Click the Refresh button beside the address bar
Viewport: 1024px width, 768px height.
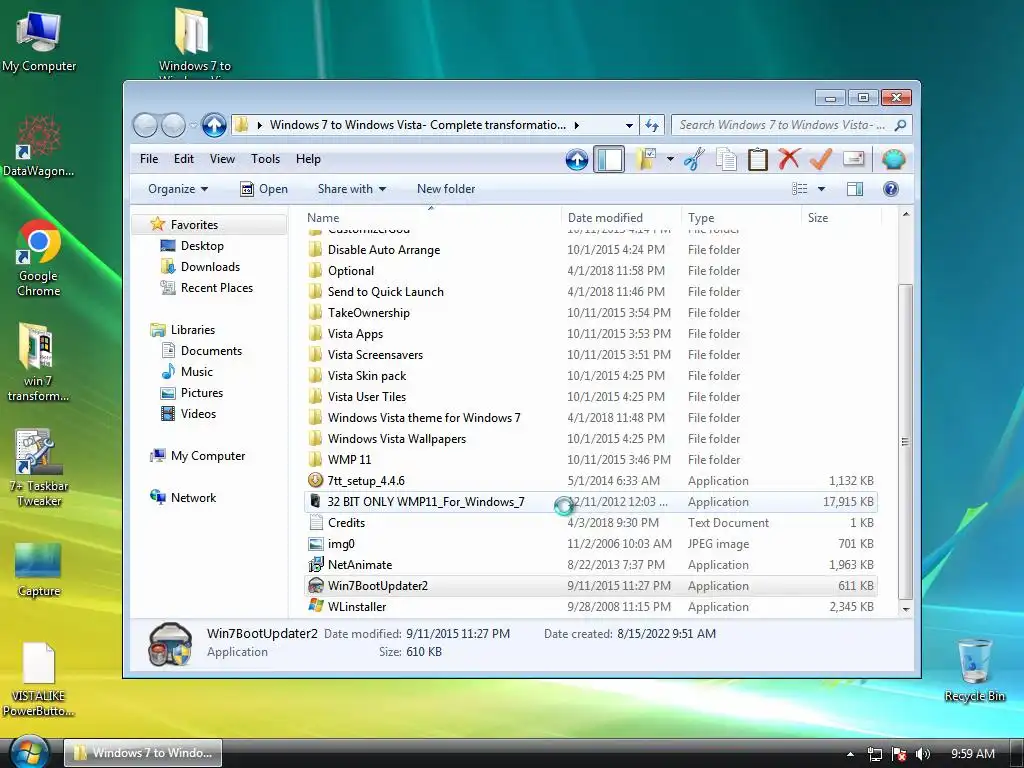[x=652, y=125]
